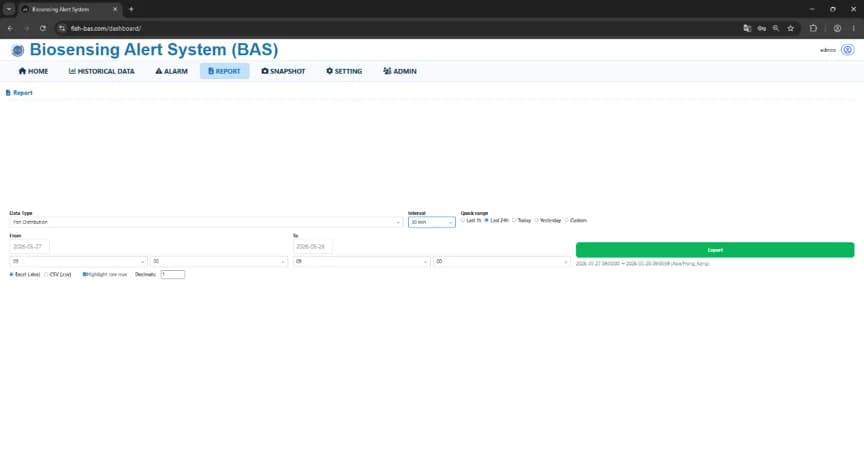Open the HISTORICAL DATA tab
The width and height of the screenshot is (864, 464).
click(x=101, y=71)
